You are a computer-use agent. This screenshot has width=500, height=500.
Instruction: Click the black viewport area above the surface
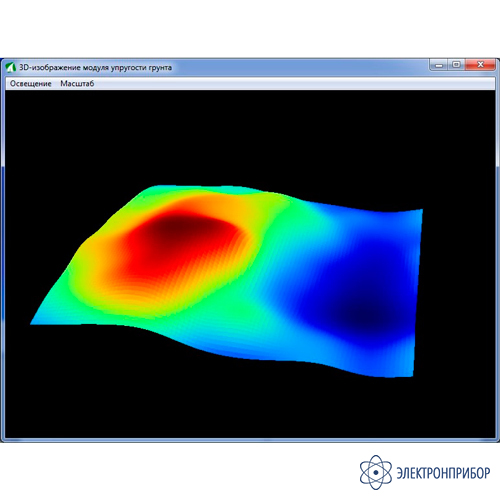[250, 137]
